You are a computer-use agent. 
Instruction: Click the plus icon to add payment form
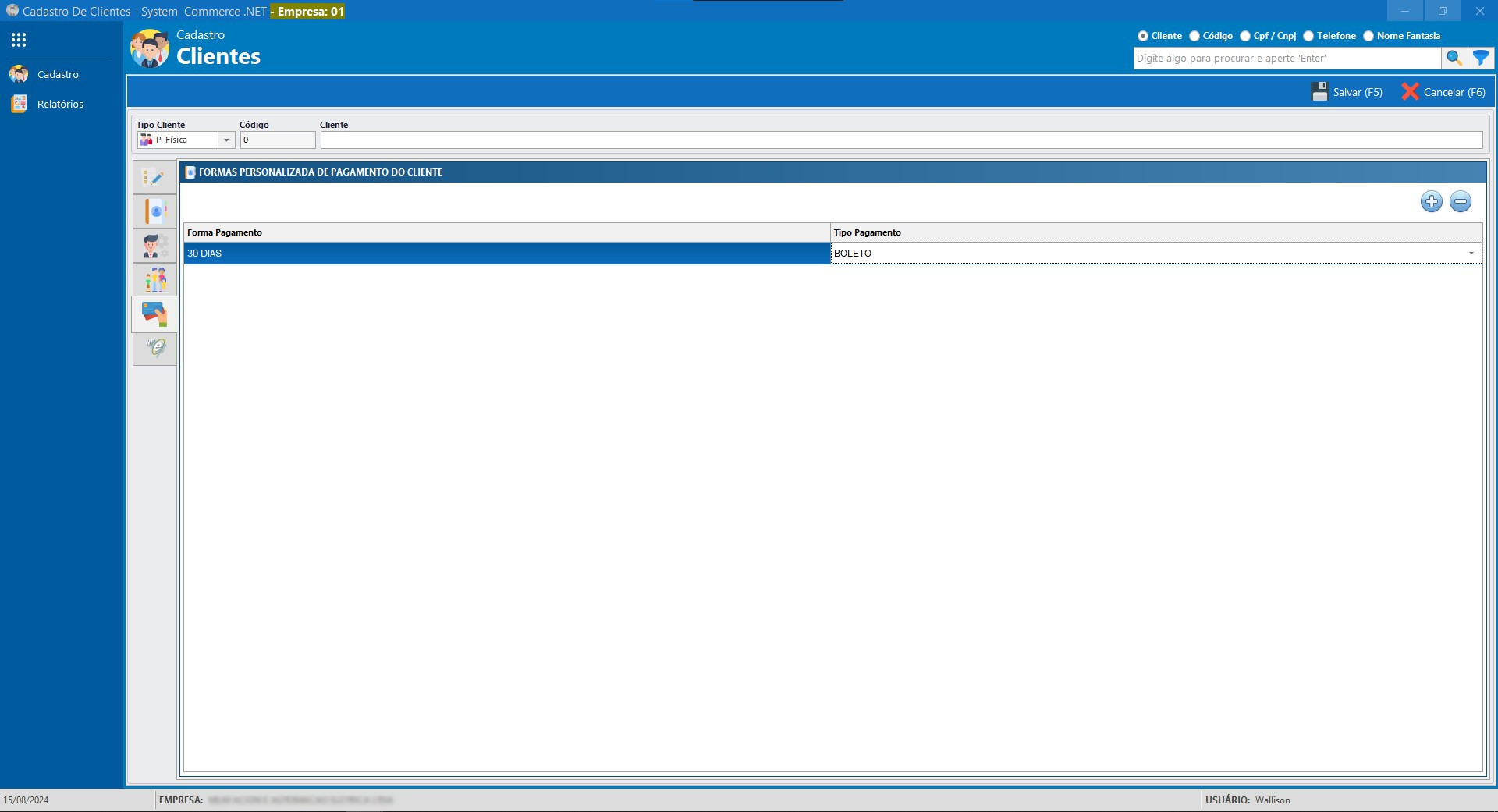[x=1431, y=202]
